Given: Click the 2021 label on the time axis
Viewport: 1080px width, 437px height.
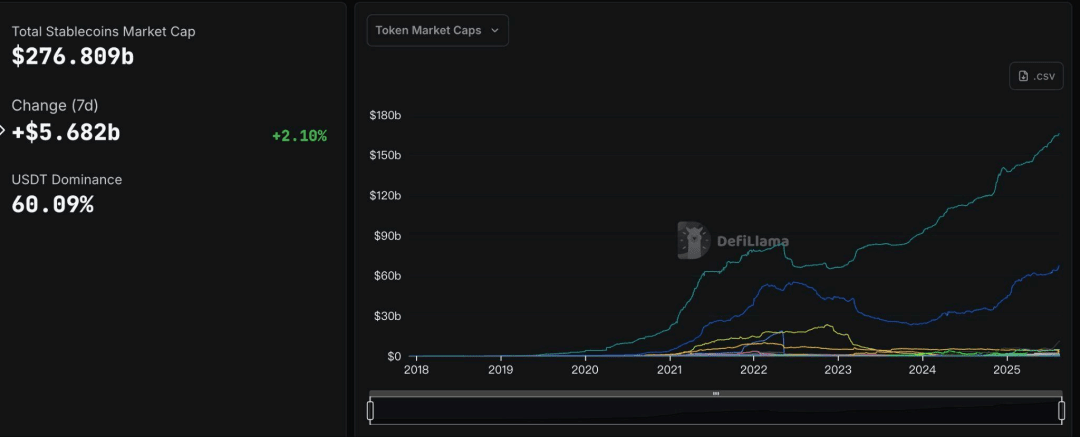Looking at the screenshot, I should tap(669, 370).
